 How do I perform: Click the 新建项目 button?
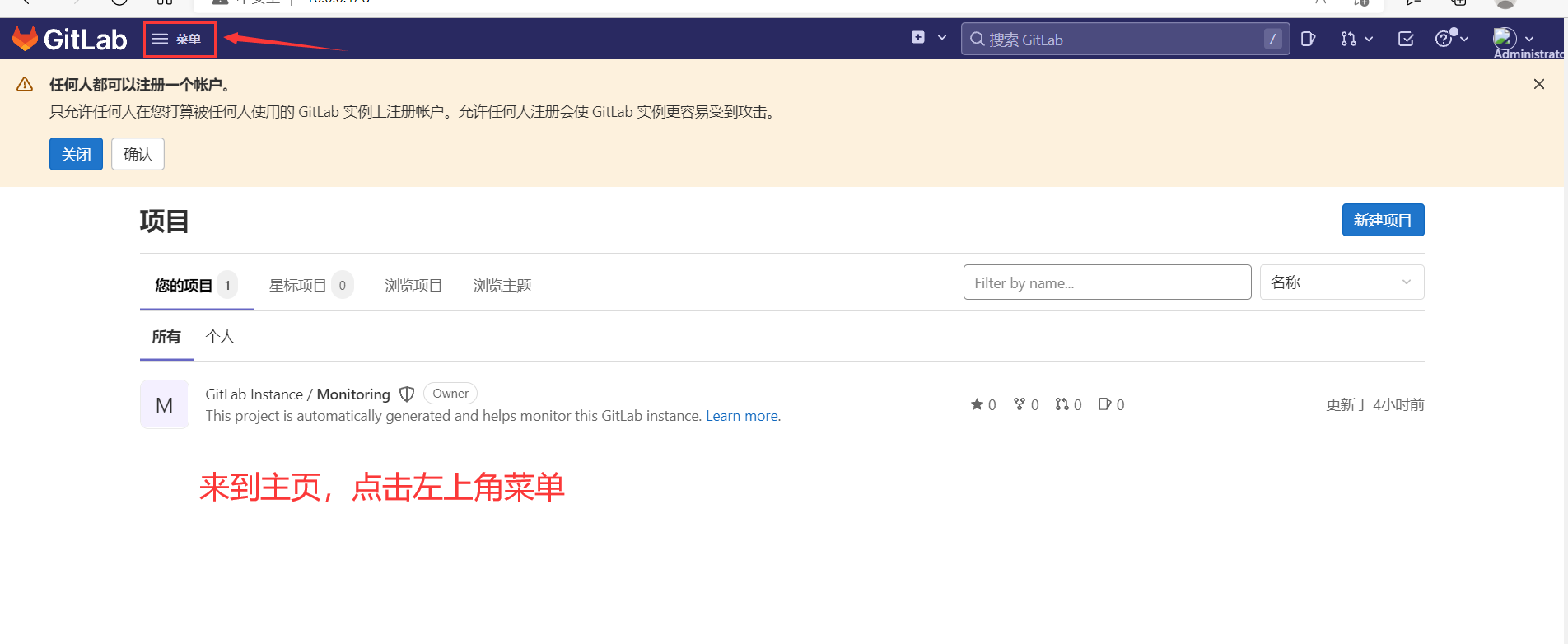point(1383,220)
